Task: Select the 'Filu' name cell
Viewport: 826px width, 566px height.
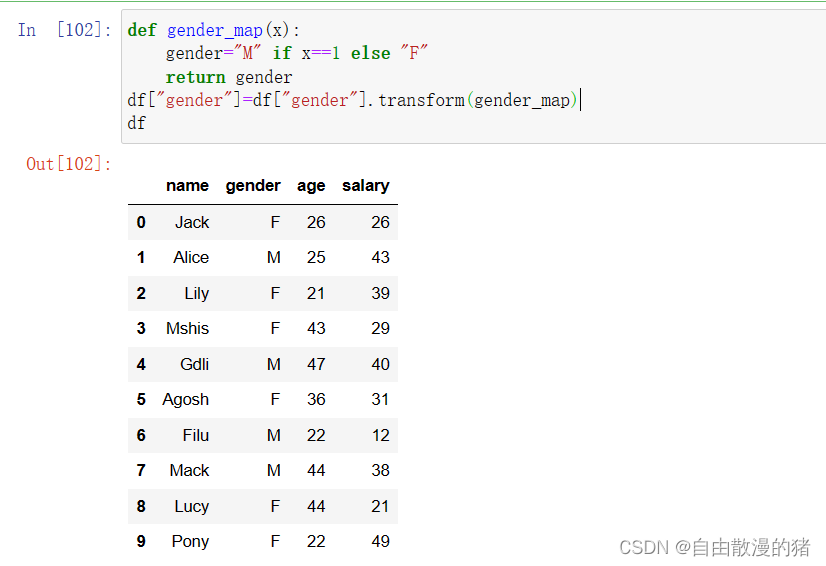Action: (195, 435)
